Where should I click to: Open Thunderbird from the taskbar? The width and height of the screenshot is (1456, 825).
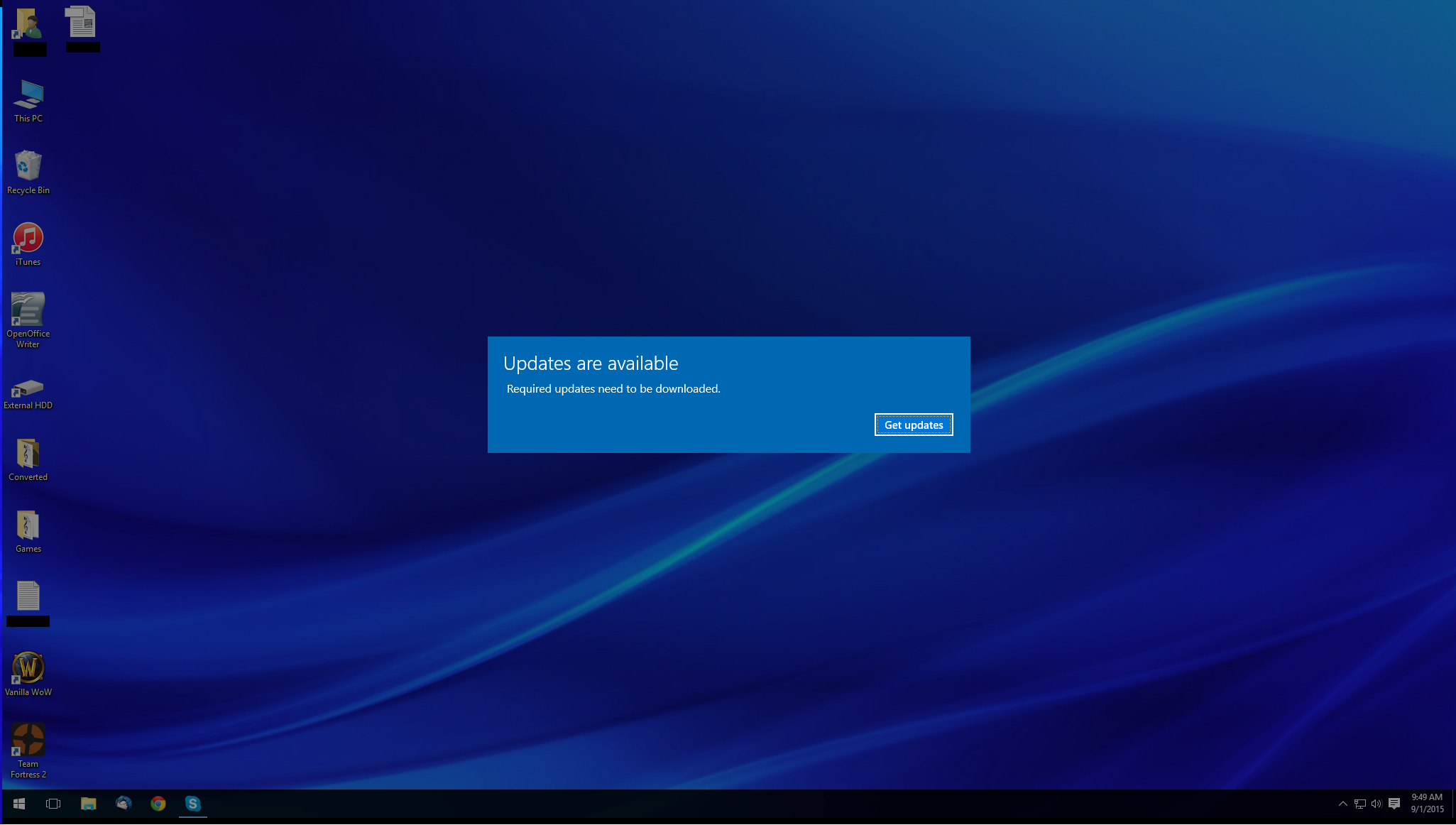click(124, 803)
